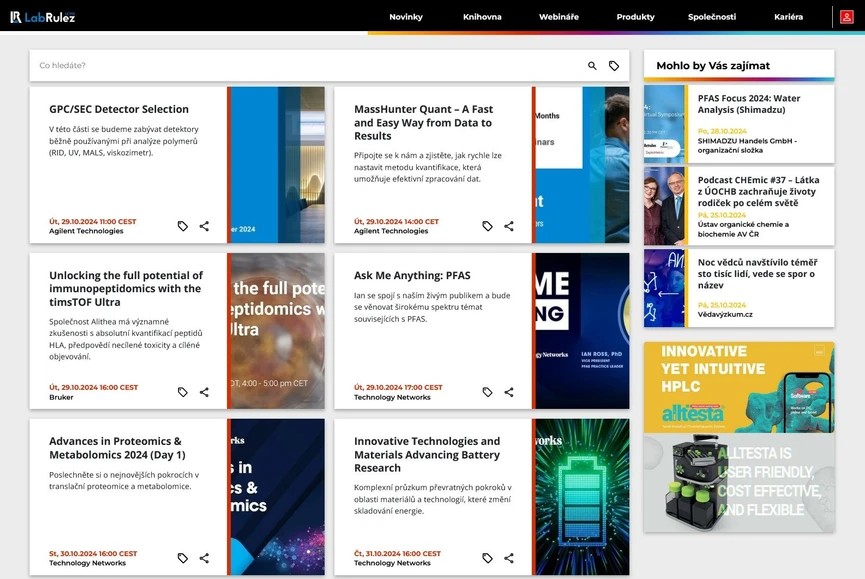Viewport: 865px width, 579px height.
Task: Open Advances in Proteomics & Metabolomics 2024 title
Action: (117, 448)
